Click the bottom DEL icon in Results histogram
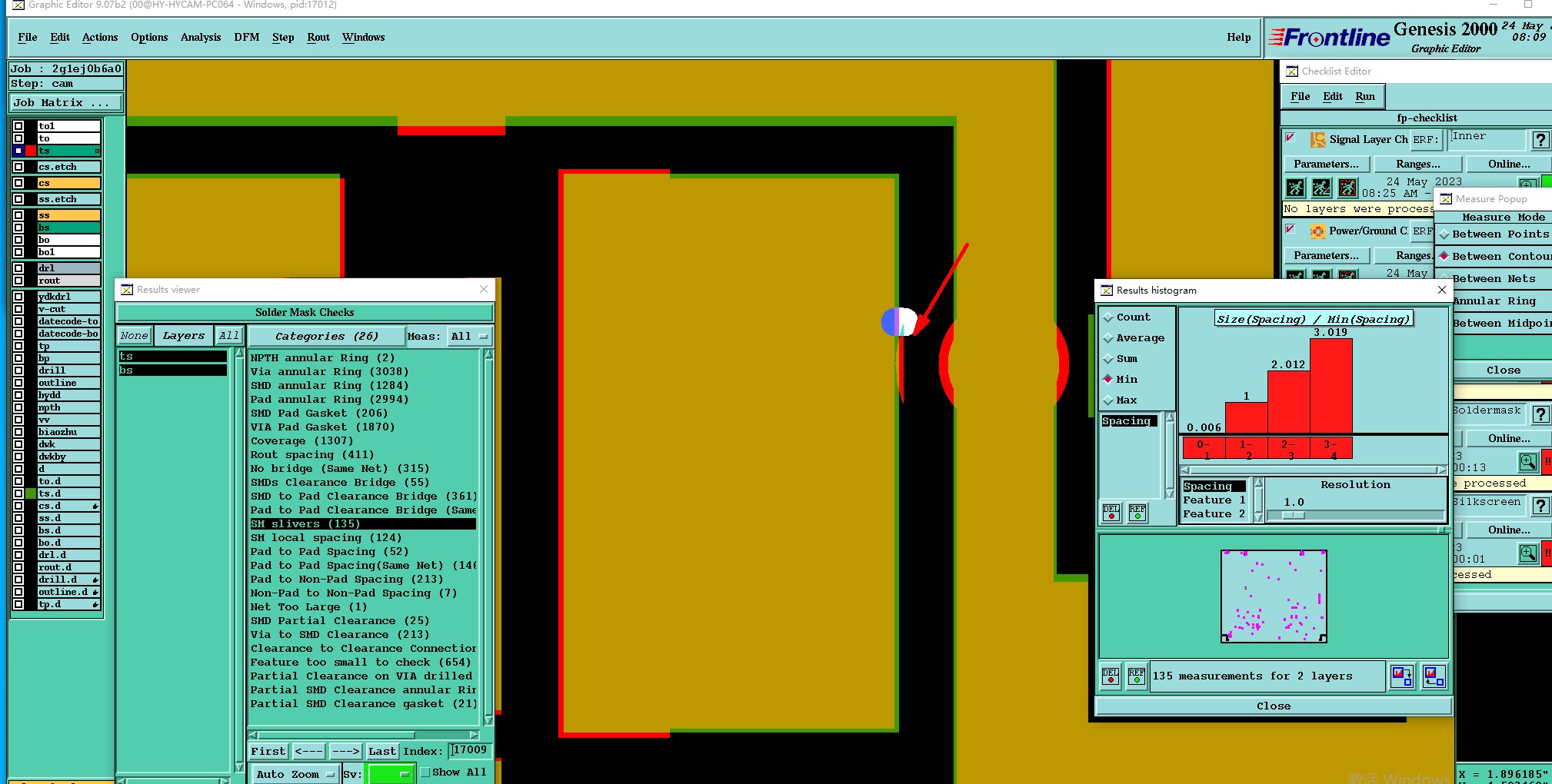The image size is (1552, 784). 1111,676
